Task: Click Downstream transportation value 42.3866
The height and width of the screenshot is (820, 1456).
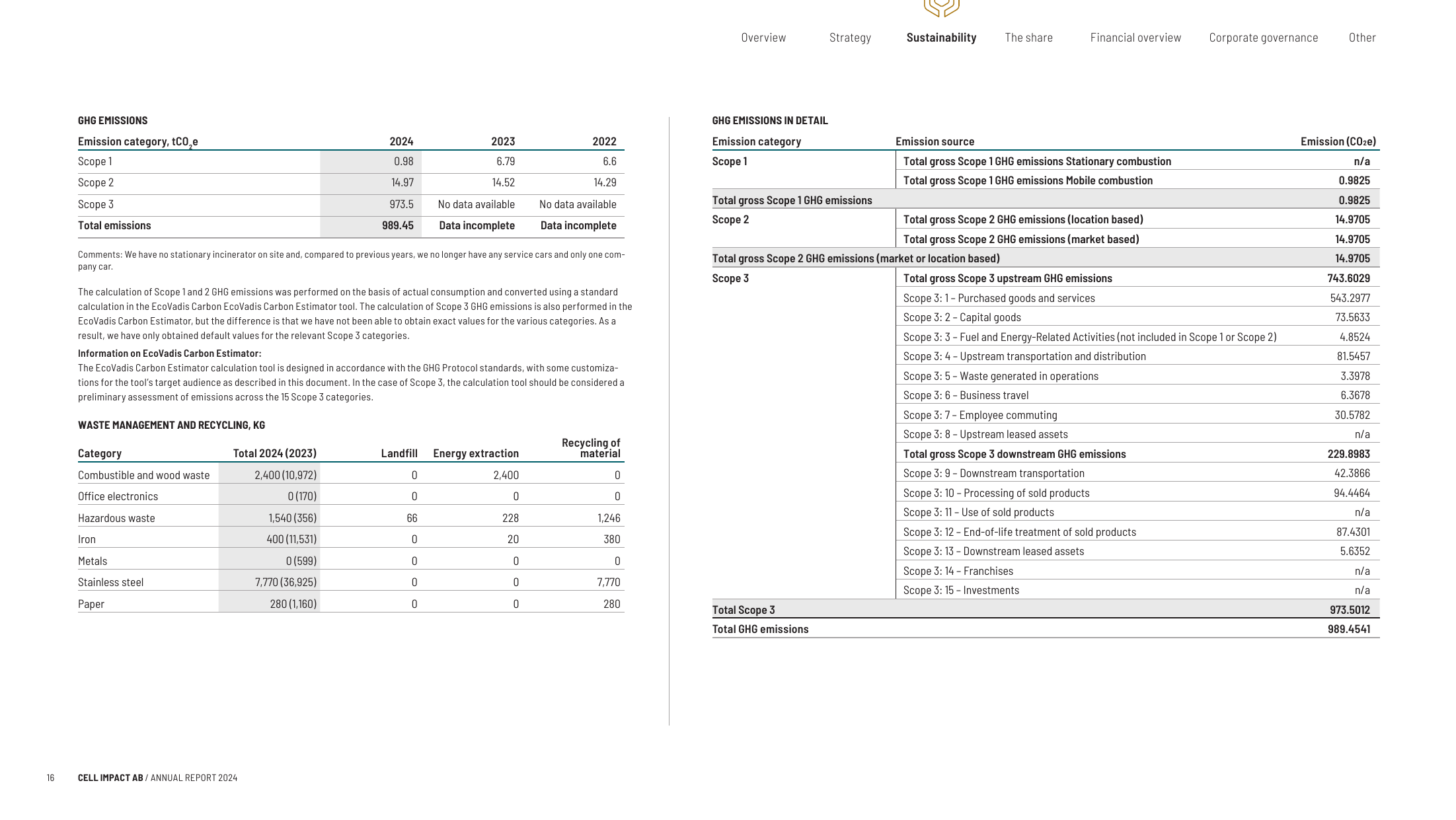Action: click(x=1352, y=473)
